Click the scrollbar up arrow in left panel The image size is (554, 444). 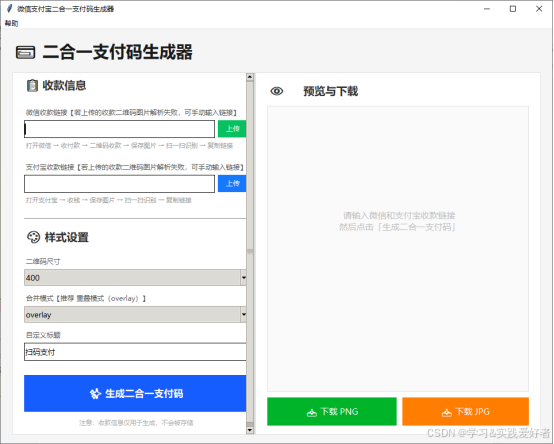click(250, 77)
